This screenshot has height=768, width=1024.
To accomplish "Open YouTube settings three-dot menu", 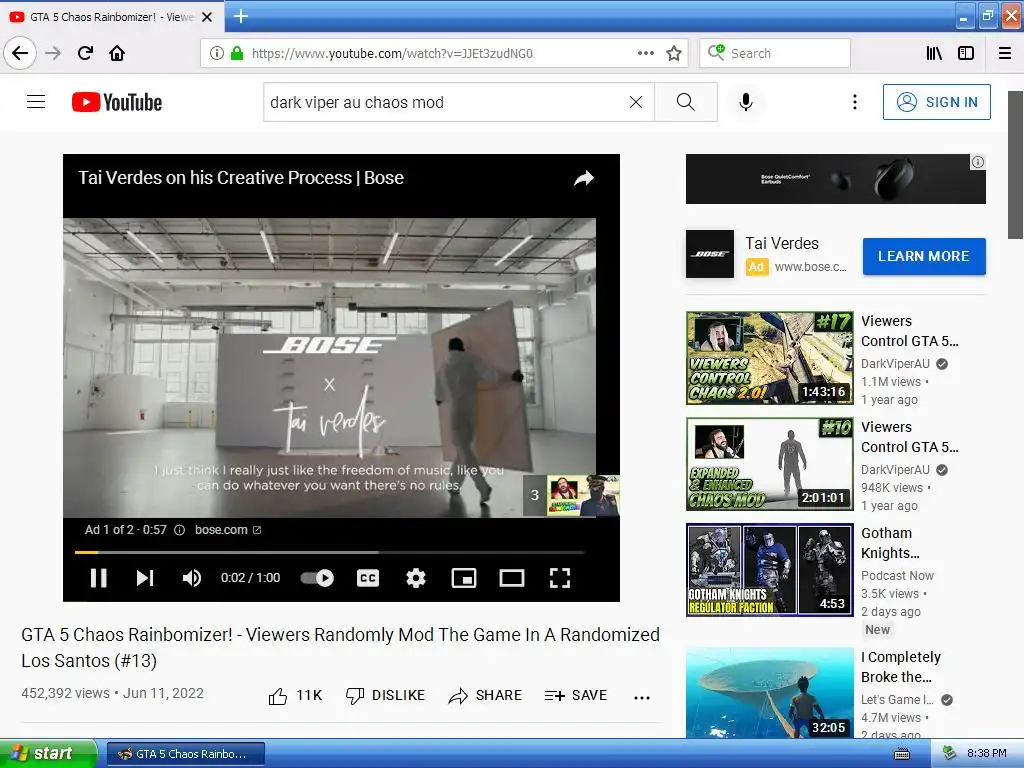I will click(855, 102).
